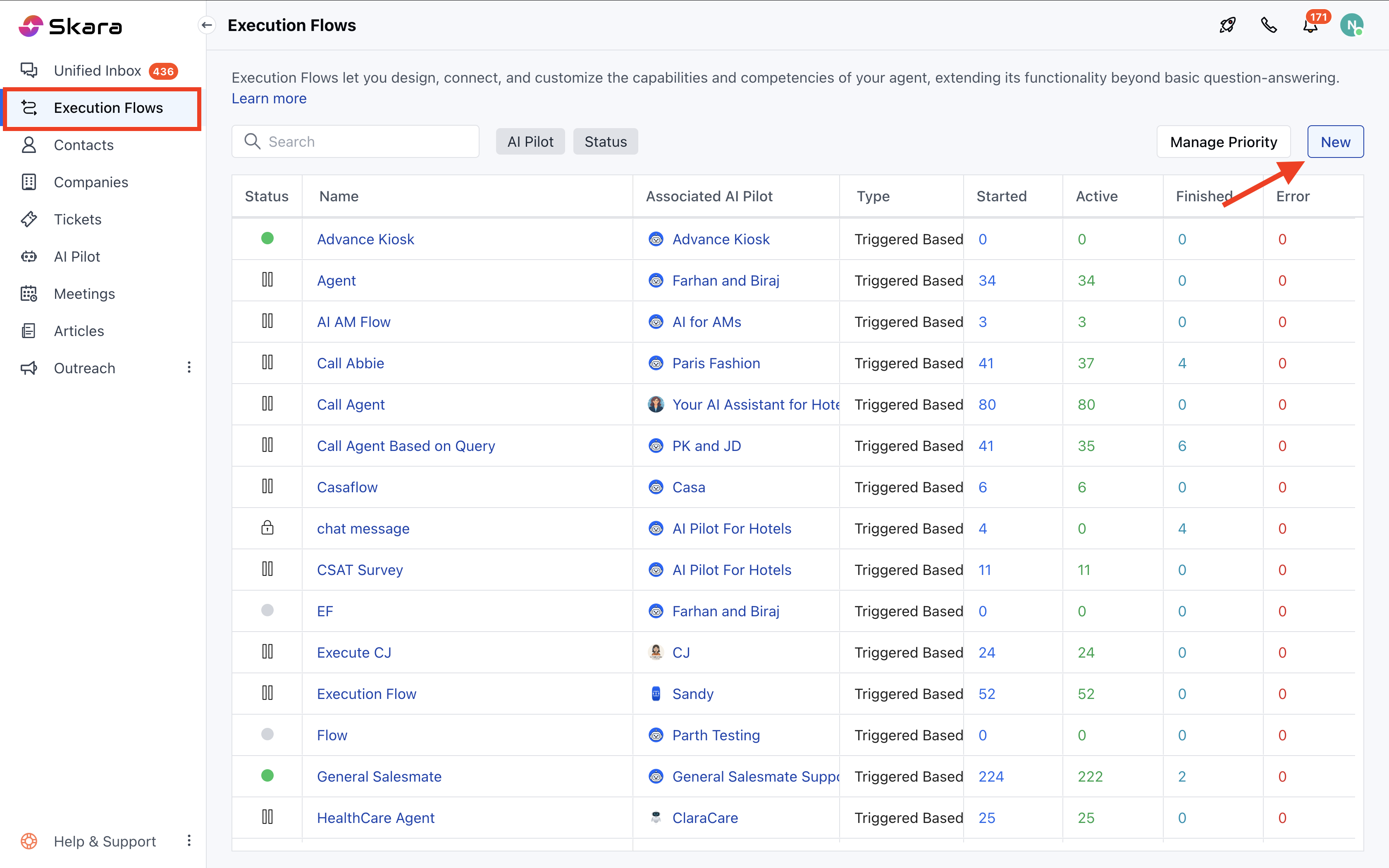
Task: Open the Learn more link
Action: tap(269, 99)
